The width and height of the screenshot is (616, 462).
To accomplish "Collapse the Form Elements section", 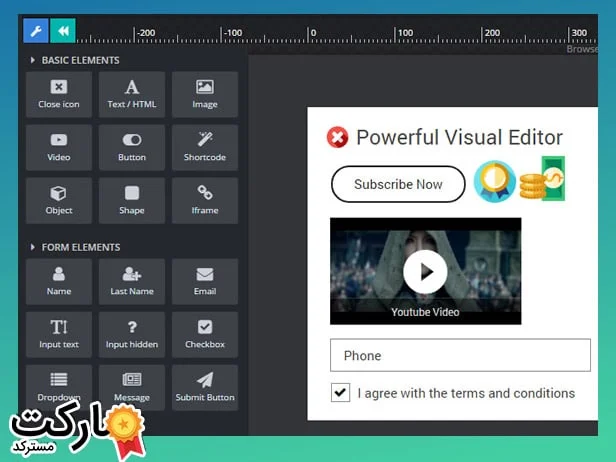I will click(32, 247).
